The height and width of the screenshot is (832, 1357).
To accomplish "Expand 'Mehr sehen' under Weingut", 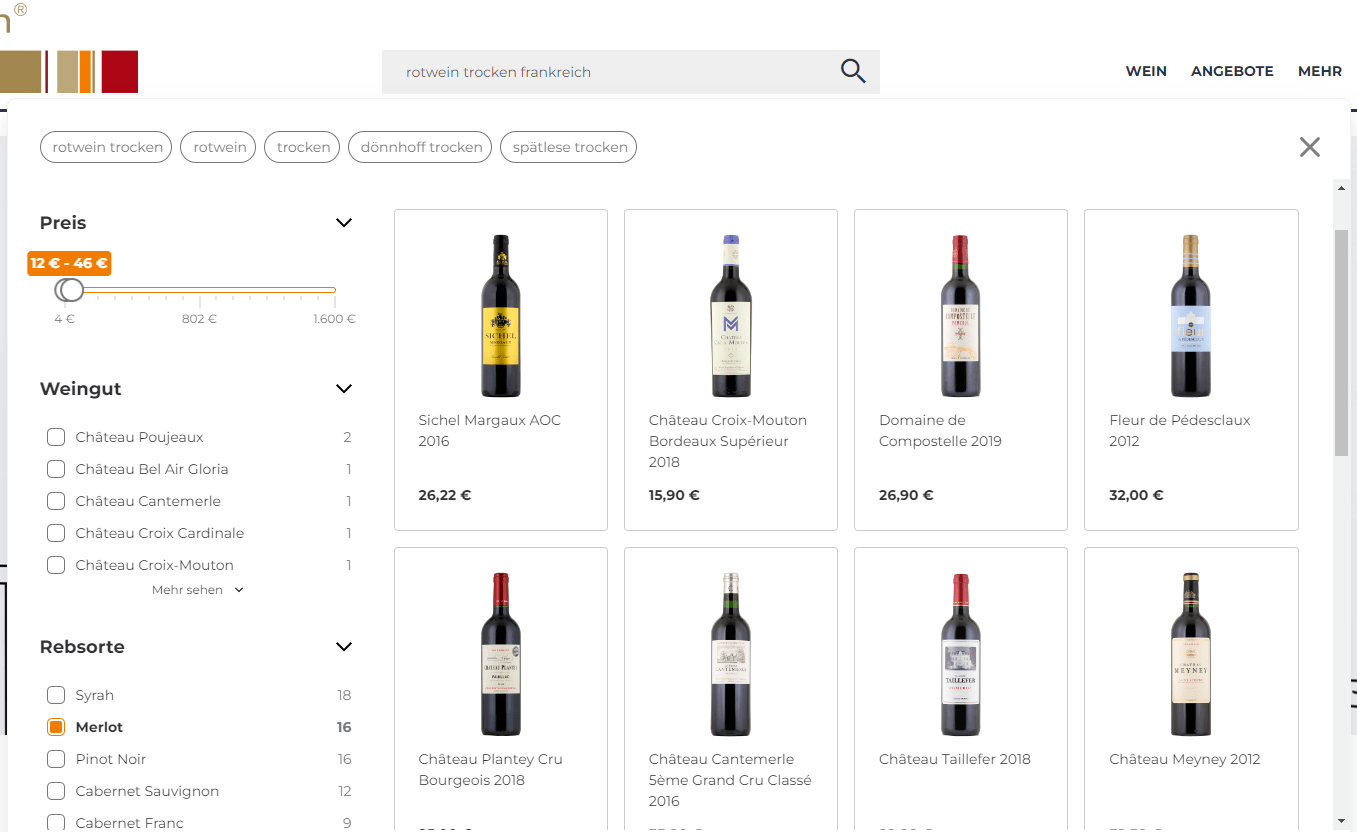I will [x=197, y=590].
